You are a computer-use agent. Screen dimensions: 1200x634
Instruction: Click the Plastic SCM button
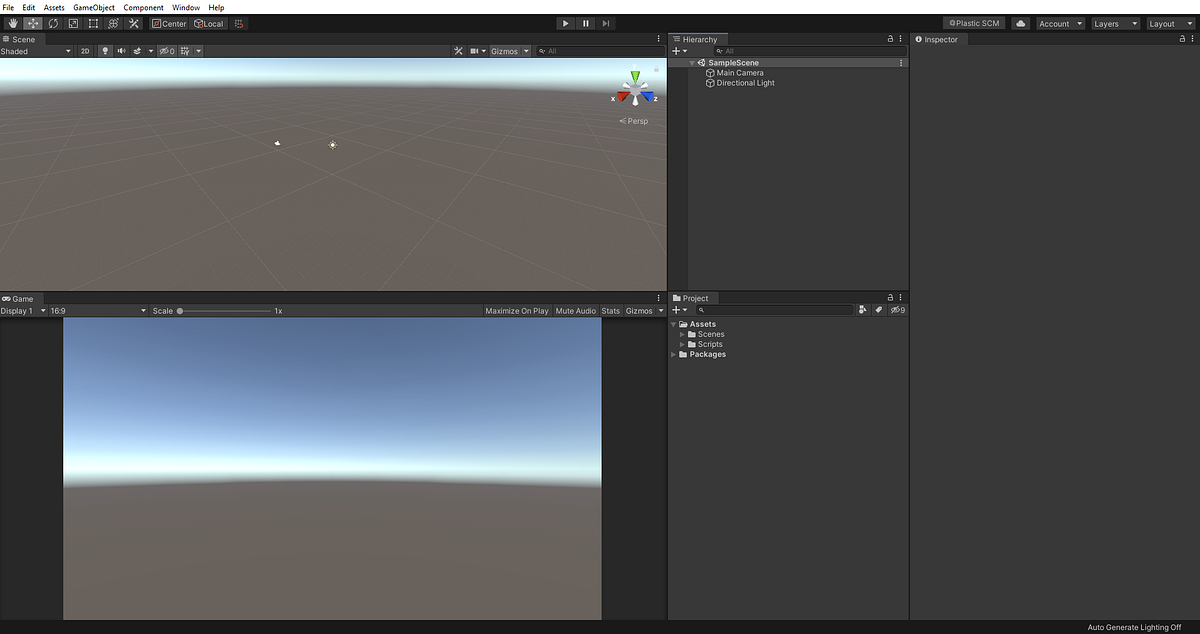(973, 23)
